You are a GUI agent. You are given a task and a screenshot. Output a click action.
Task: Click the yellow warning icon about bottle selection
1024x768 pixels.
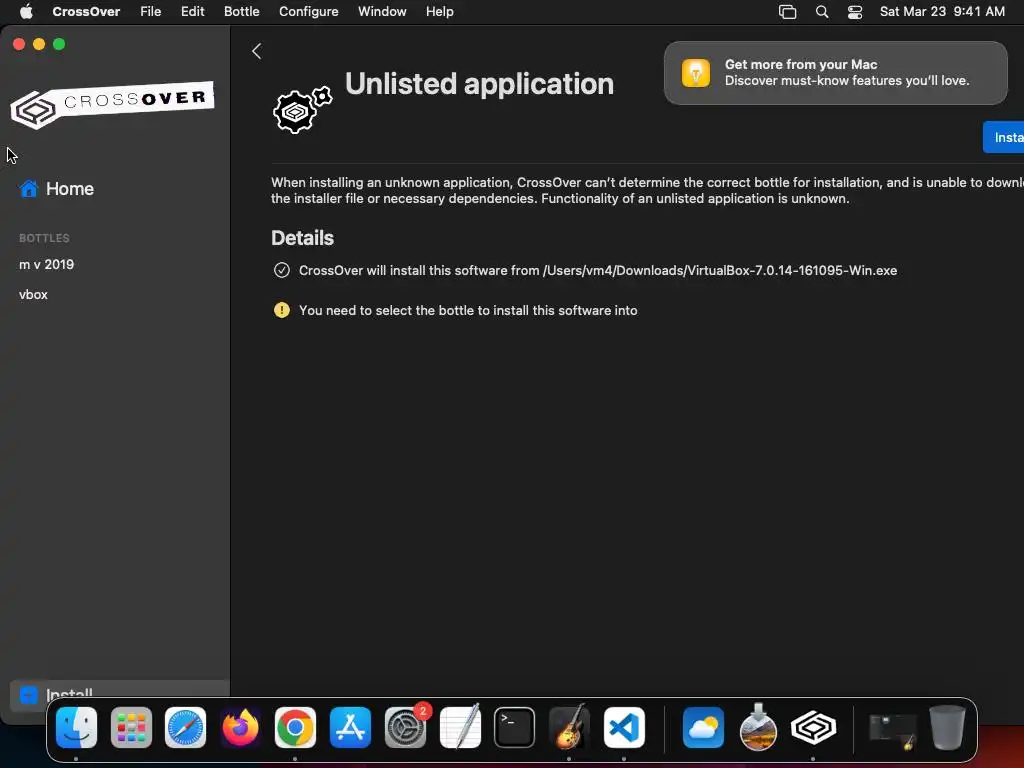point(281,310)
